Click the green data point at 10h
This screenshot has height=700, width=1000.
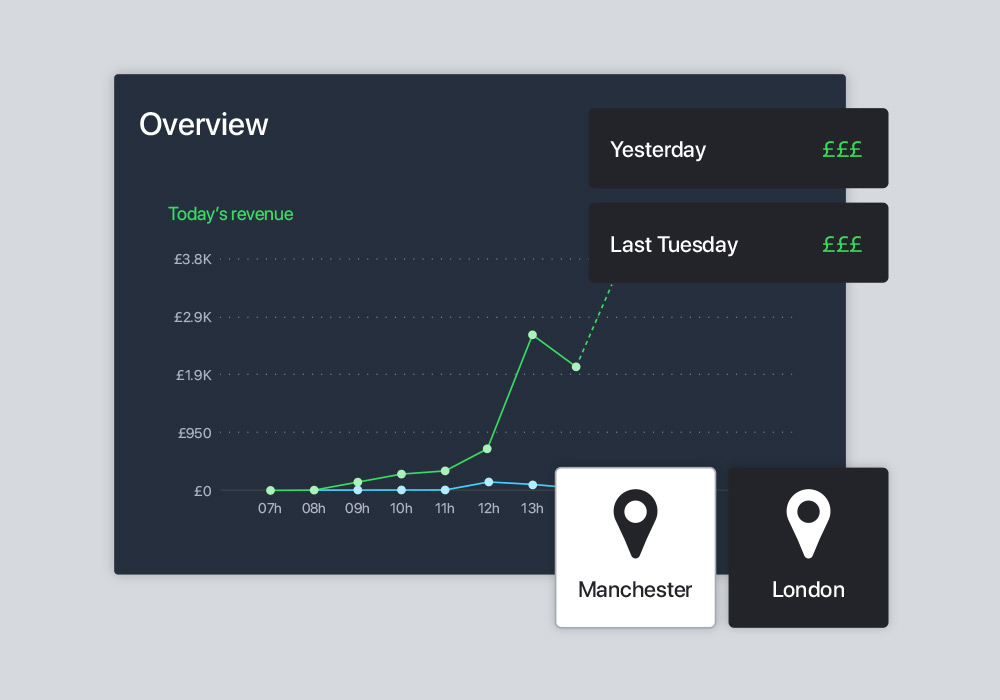point(401,474)
